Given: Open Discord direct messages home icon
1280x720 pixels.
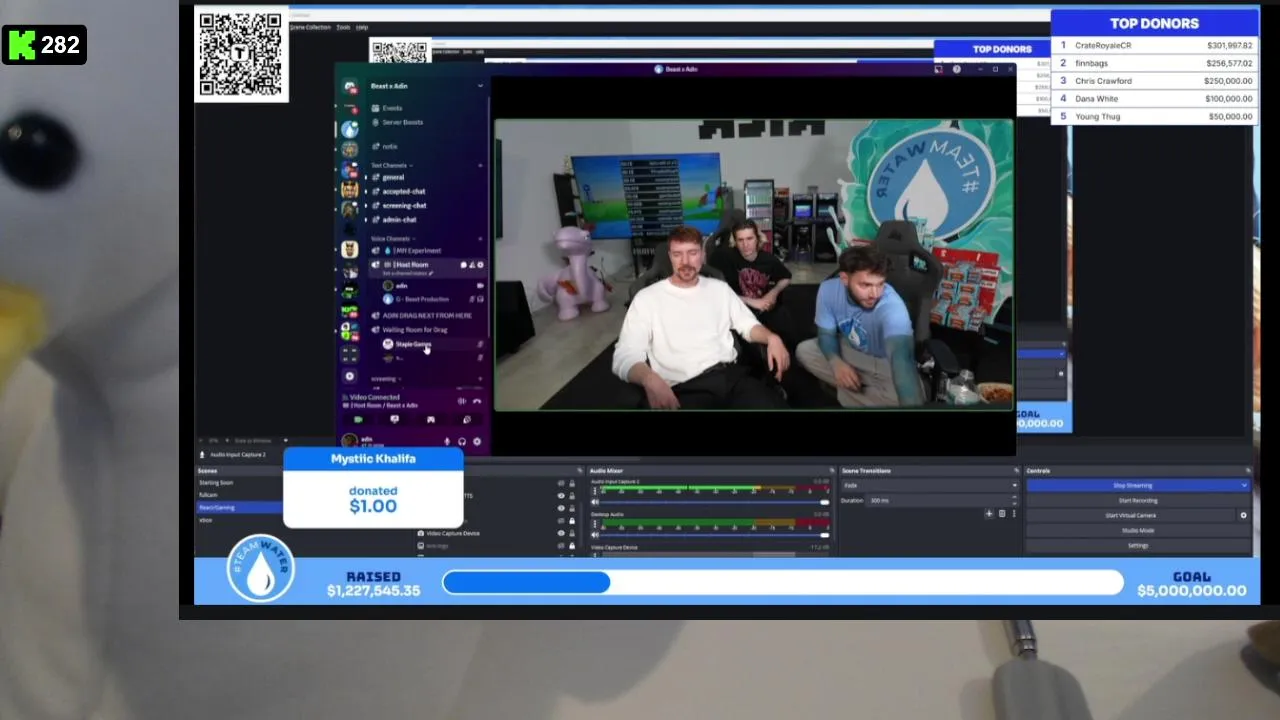Looking at the screenshot, I should 350,87.
